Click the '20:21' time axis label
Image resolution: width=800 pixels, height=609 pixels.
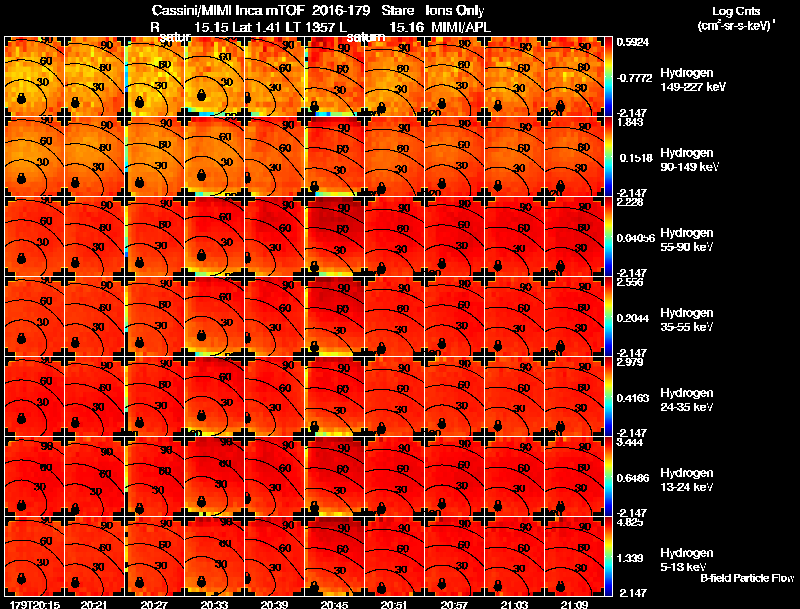point(93,605)
